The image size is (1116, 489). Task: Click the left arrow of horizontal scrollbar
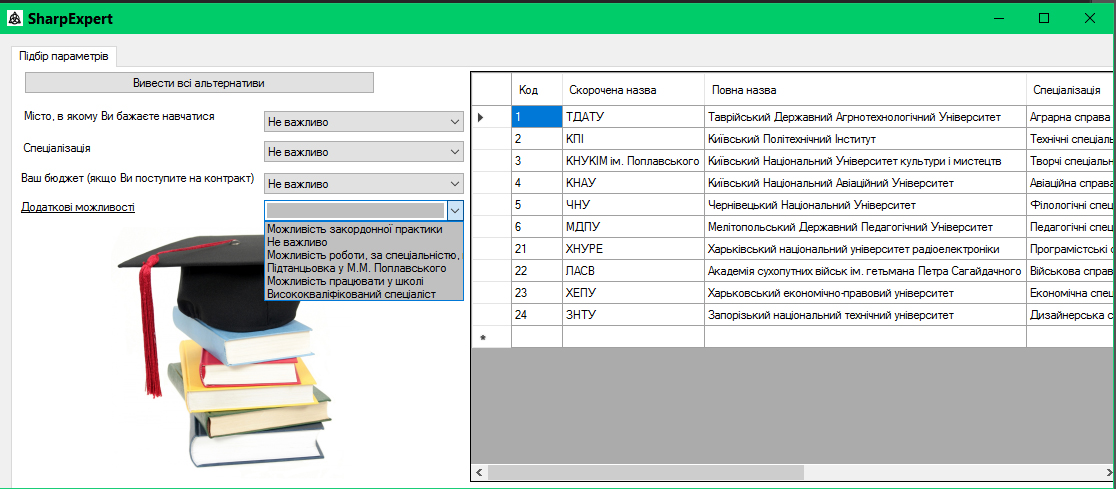[479, 472]
